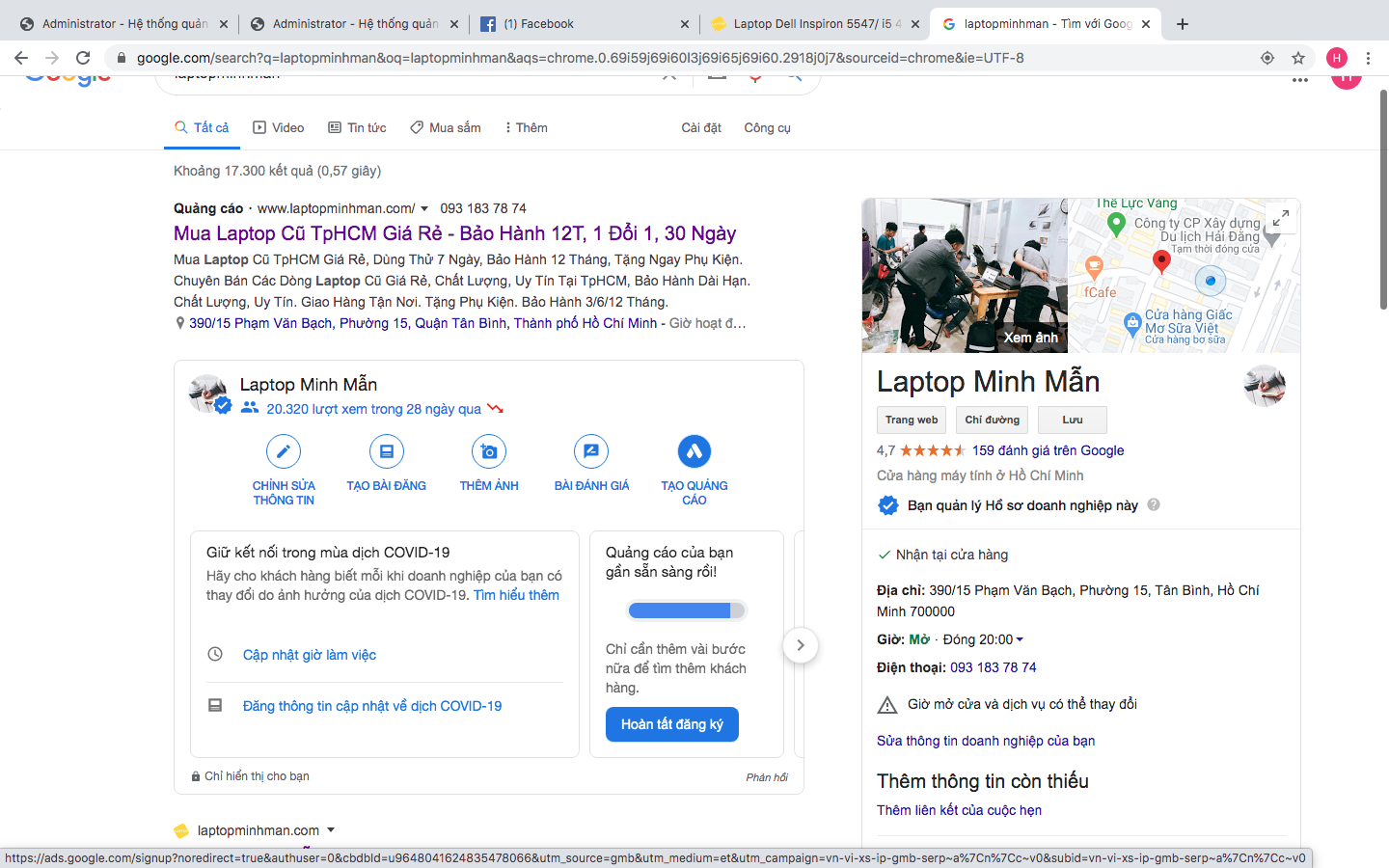Click the text Nhận tại cửa hàng
Screen dimensions: 1389x868
click(x=952, y=555)
